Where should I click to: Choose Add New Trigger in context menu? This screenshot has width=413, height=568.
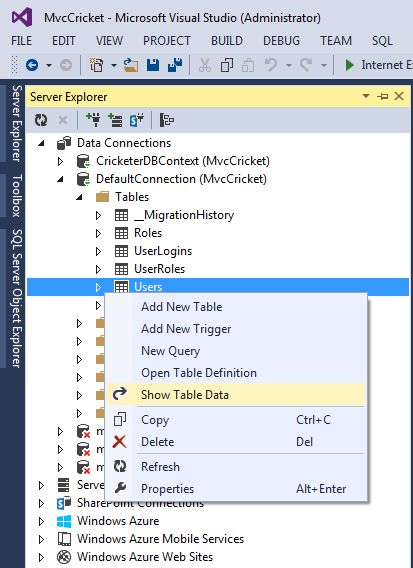click(235, 329)
